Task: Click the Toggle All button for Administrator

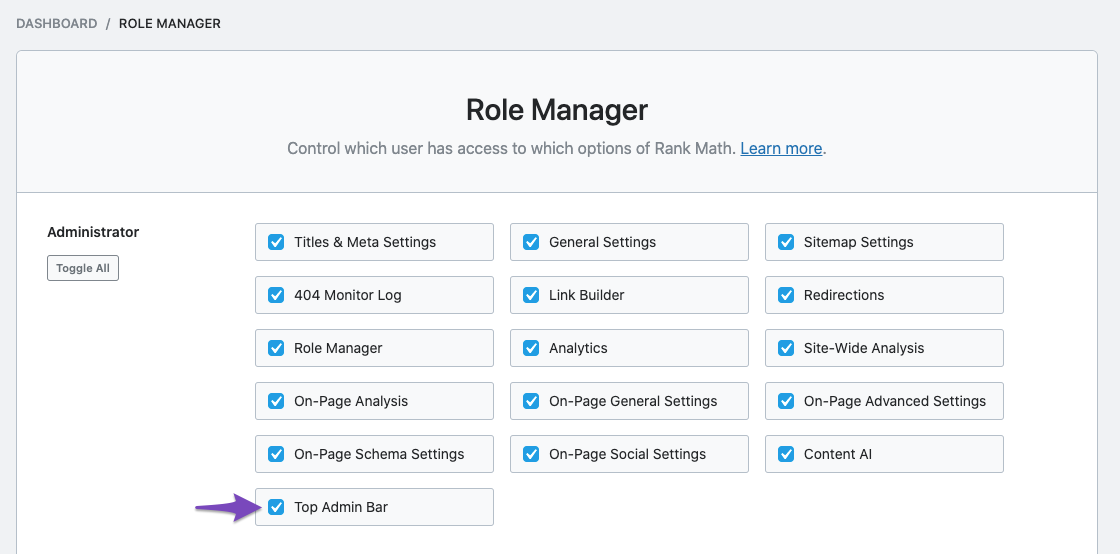Action: pos(83,268)
